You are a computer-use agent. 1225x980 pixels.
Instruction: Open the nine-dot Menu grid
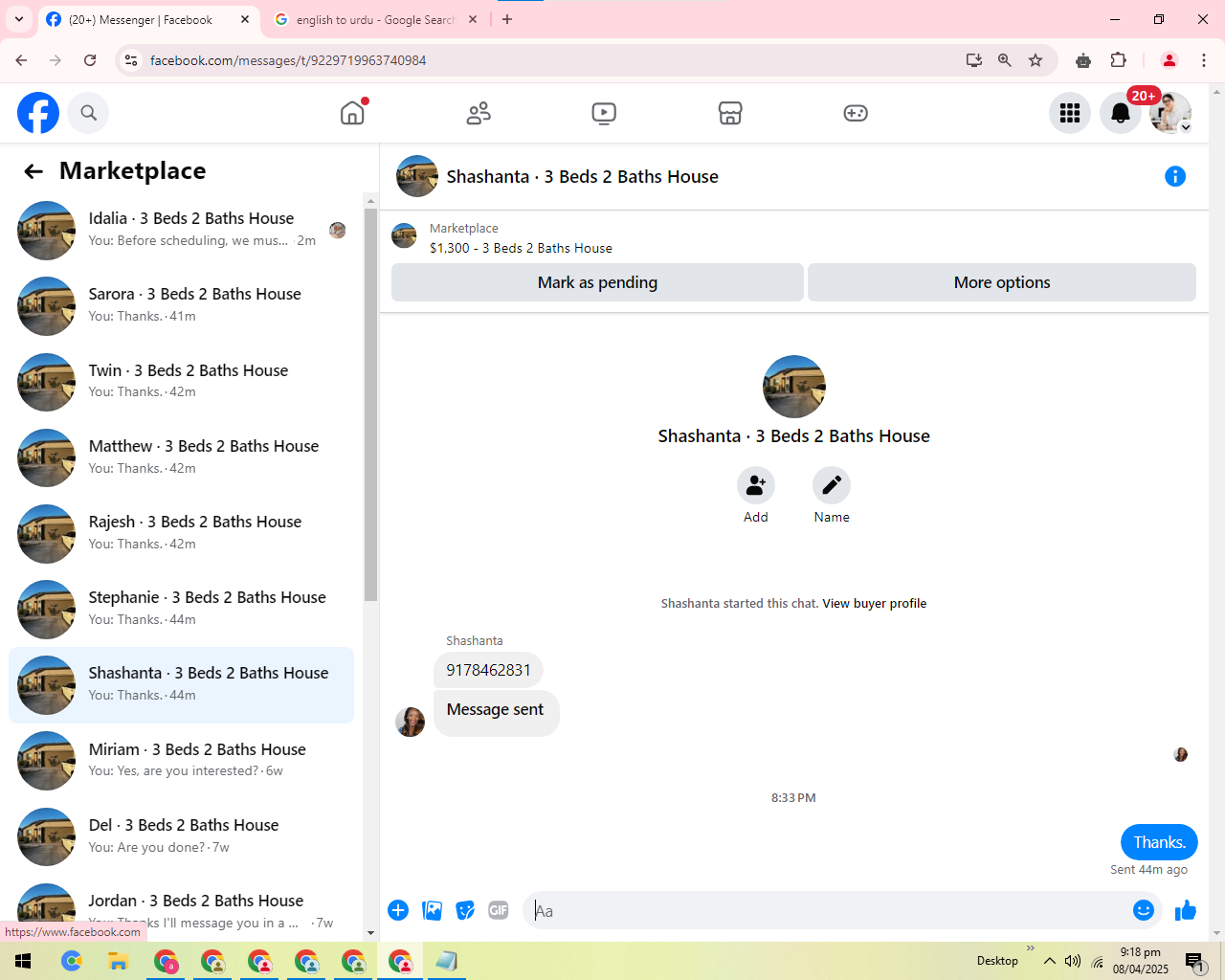tap(1070, 113)
